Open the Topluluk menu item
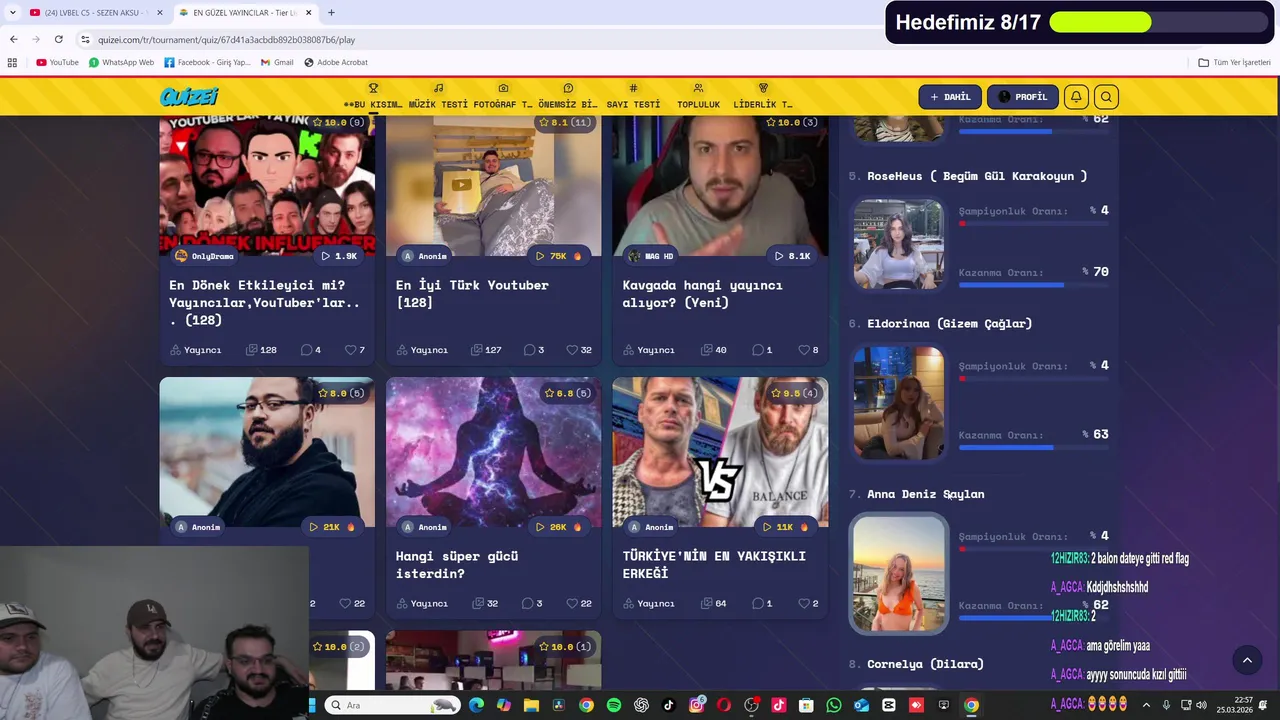This screenshot has width=1280, height=720. click(698, 97)
